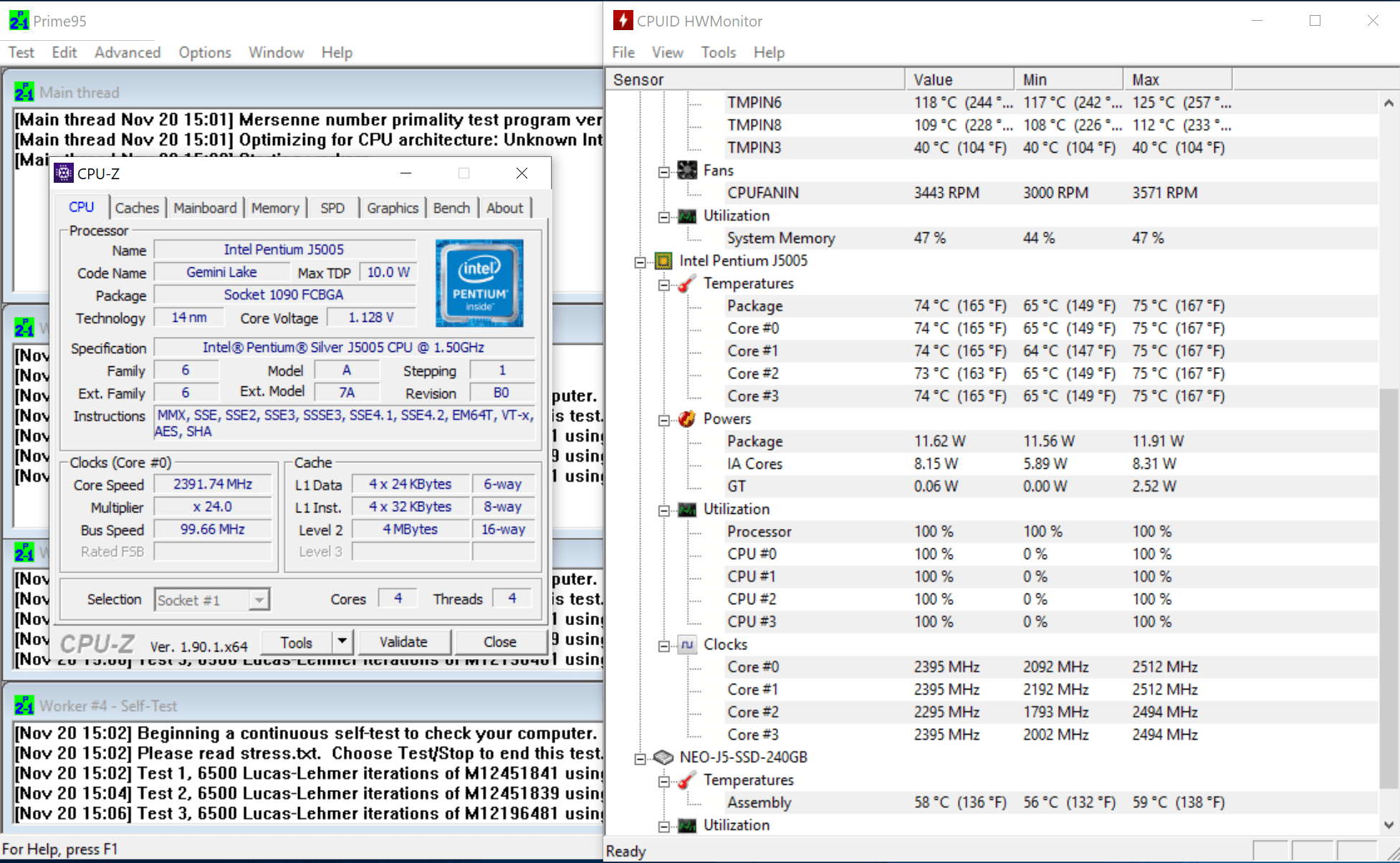Switch to the About tab in CPU-Z
The width and height of the screenshot is (1400, 863).
504,208
